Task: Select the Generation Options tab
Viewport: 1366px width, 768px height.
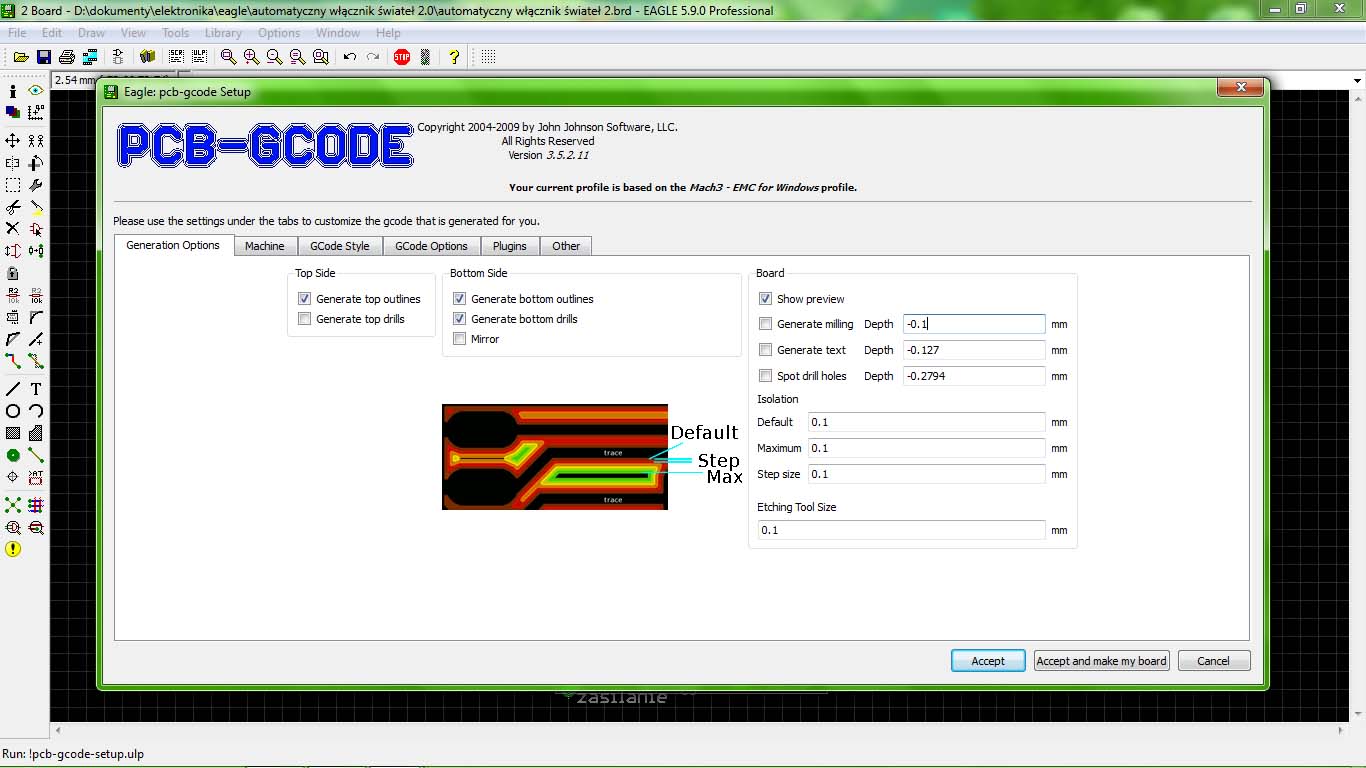Action: coord(173,245)
